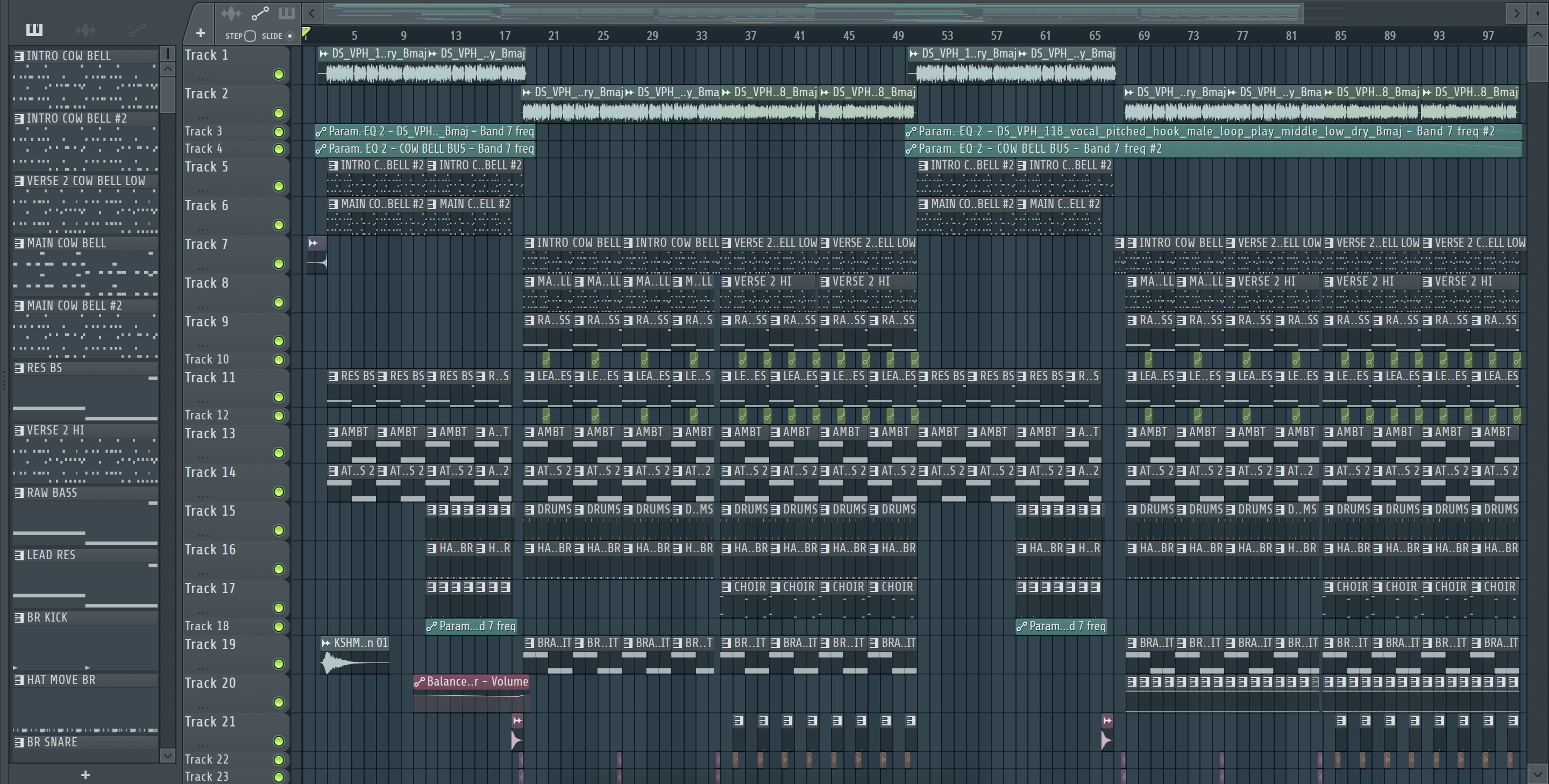Screen dimensions: 1549x784
Task: Mute Track 17 with its green LED
Action: click(x=279, y=608)
